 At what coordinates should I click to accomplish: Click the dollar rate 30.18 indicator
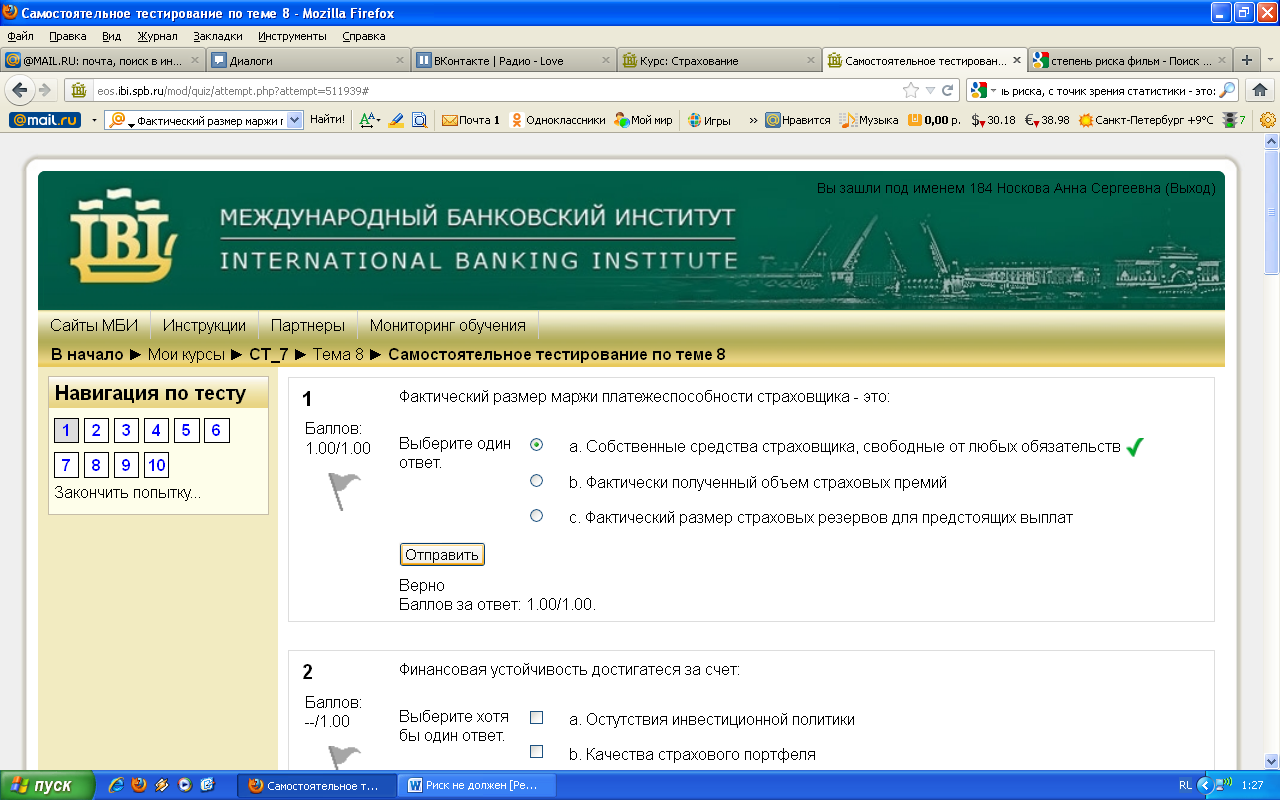tap(993, 120)
